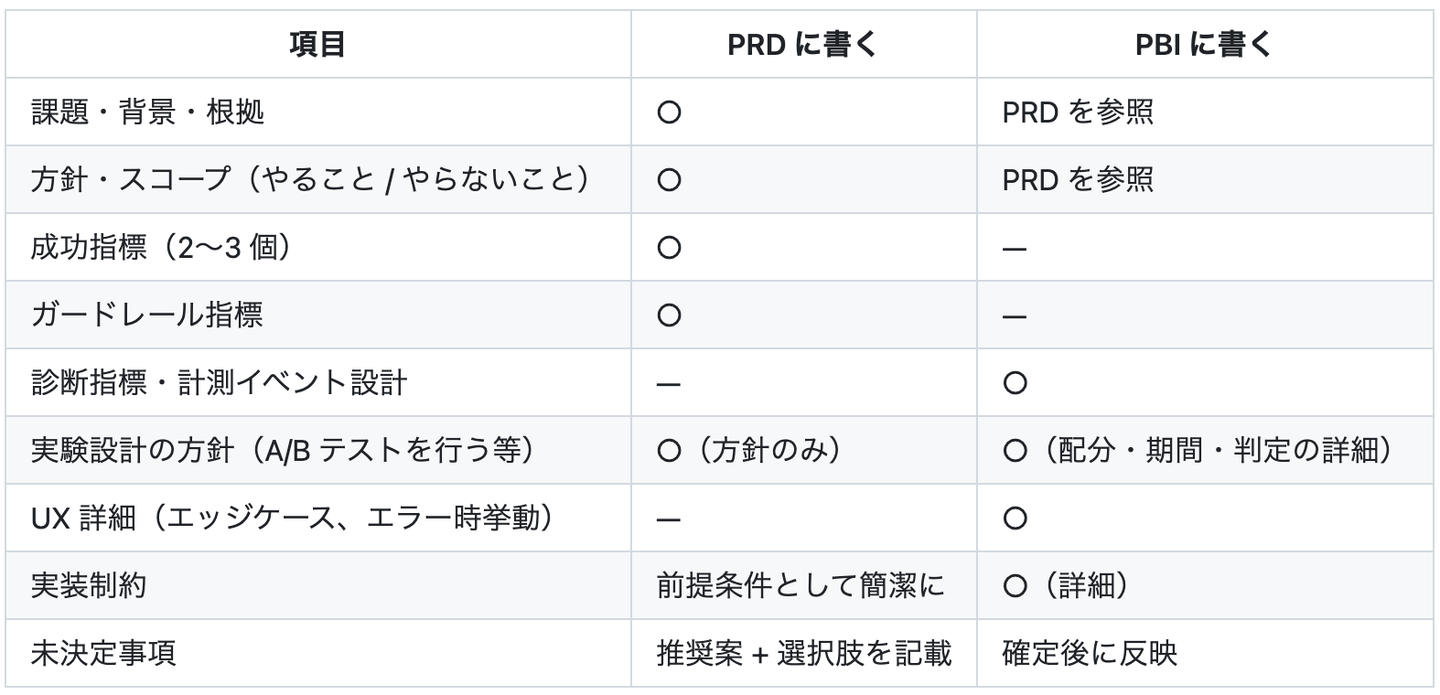Click the dash for UX 詳細 under PRD
The image size is (1440, 695).
coord(669,519)
